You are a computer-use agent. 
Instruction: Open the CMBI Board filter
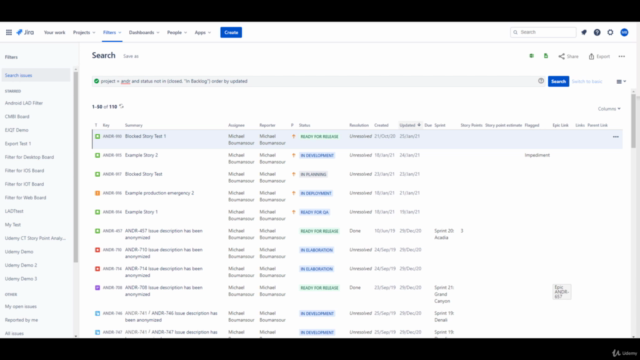point(17,116)
